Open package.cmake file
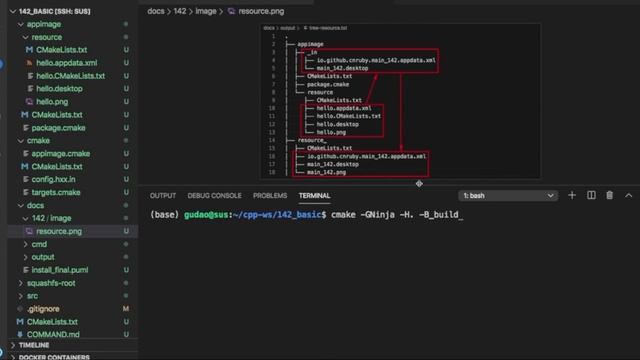 58,128
